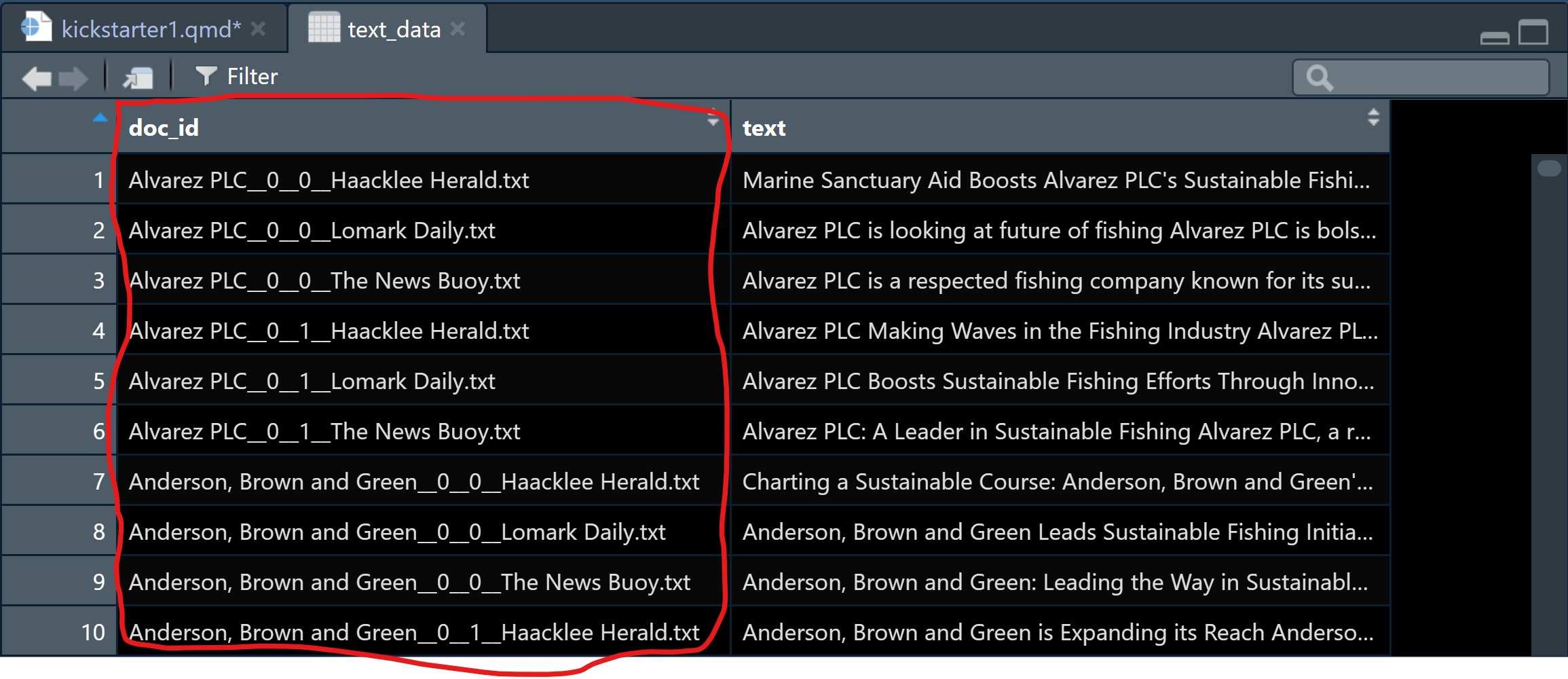This screenshot has width=1568, height=679.
Task: Click the forward navigation arrow
Action: click(73, 78)
